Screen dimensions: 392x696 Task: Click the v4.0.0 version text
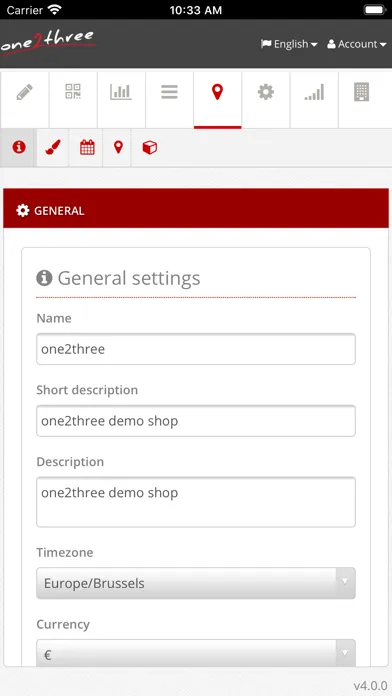(370, 686)
